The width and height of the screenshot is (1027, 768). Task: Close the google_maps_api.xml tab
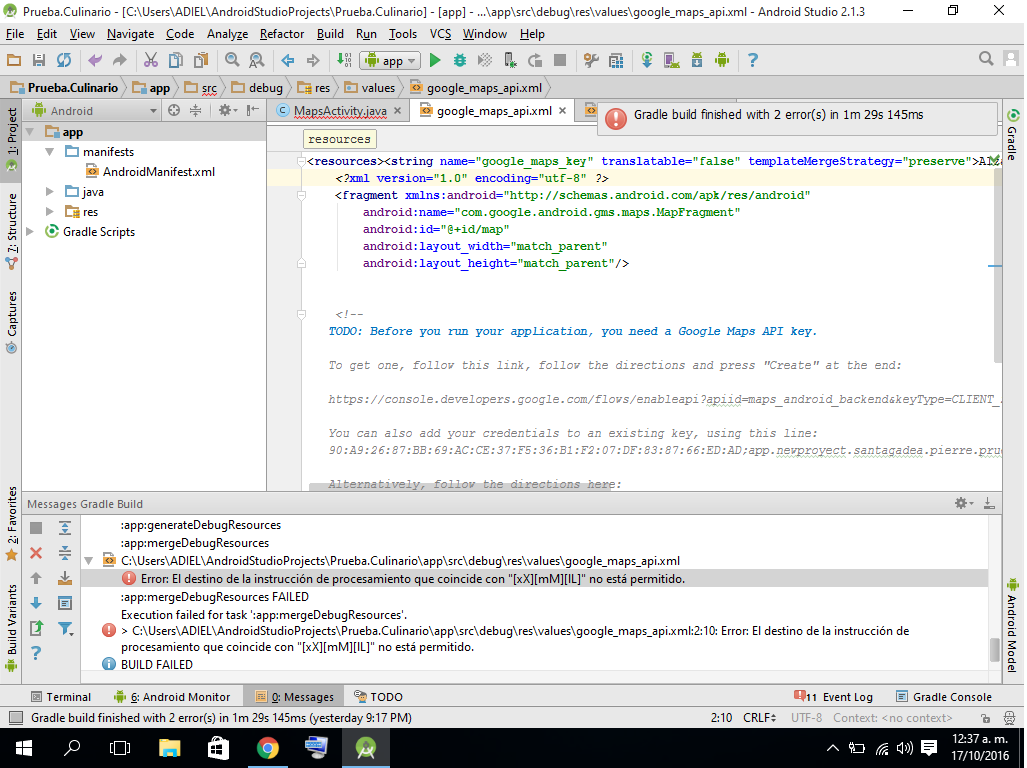(562, 111)
